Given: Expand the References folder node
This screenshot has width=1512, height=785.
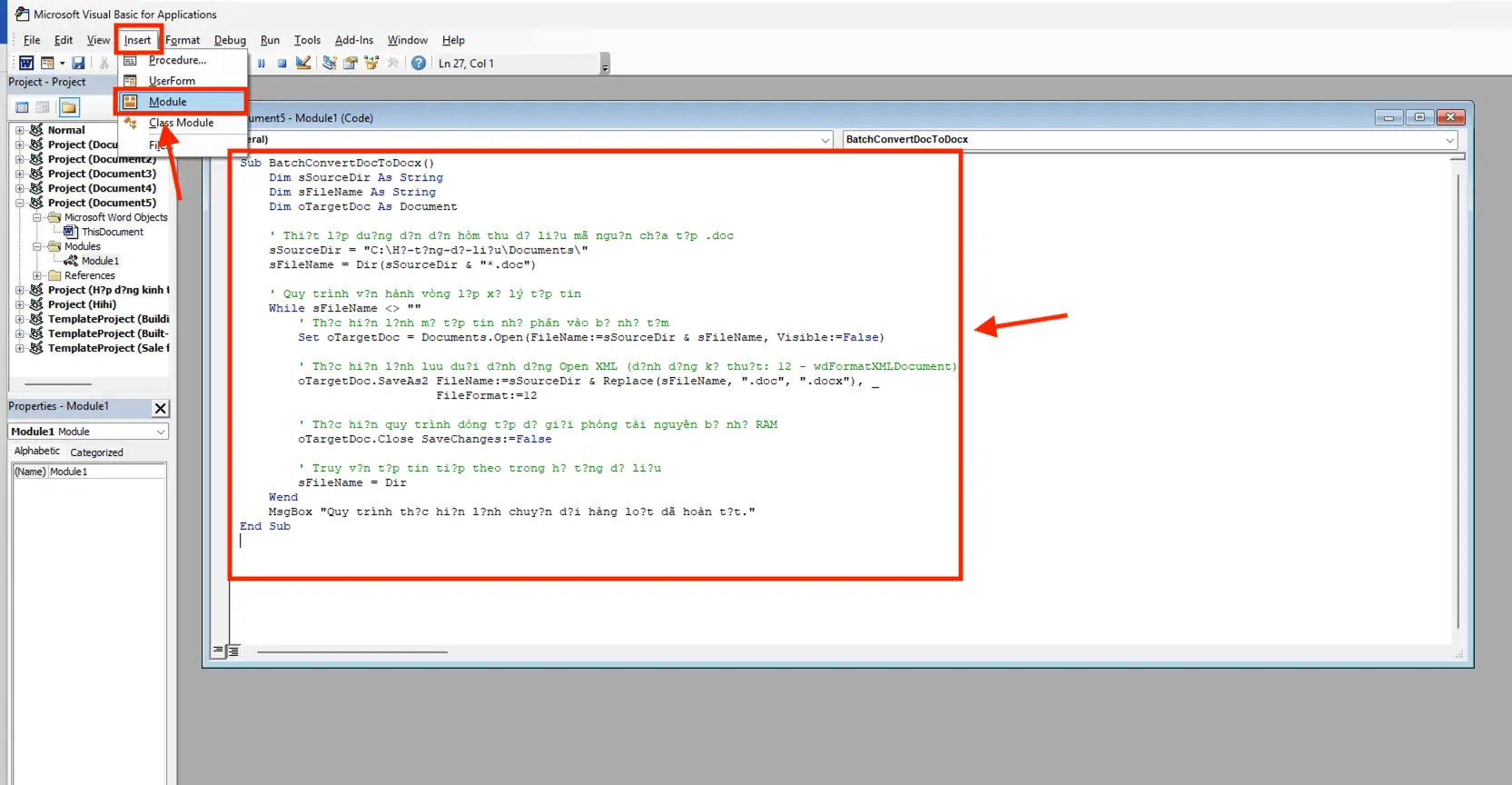Looking at the screenshot, I should (x=37, y=275).
